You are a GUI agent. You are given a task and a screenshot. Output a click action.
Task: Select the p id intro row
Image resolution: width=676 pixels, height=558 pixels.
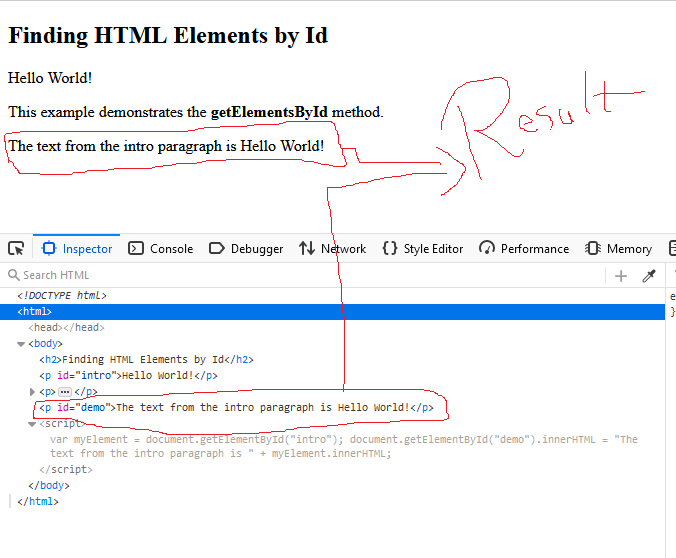click(128, 375)
